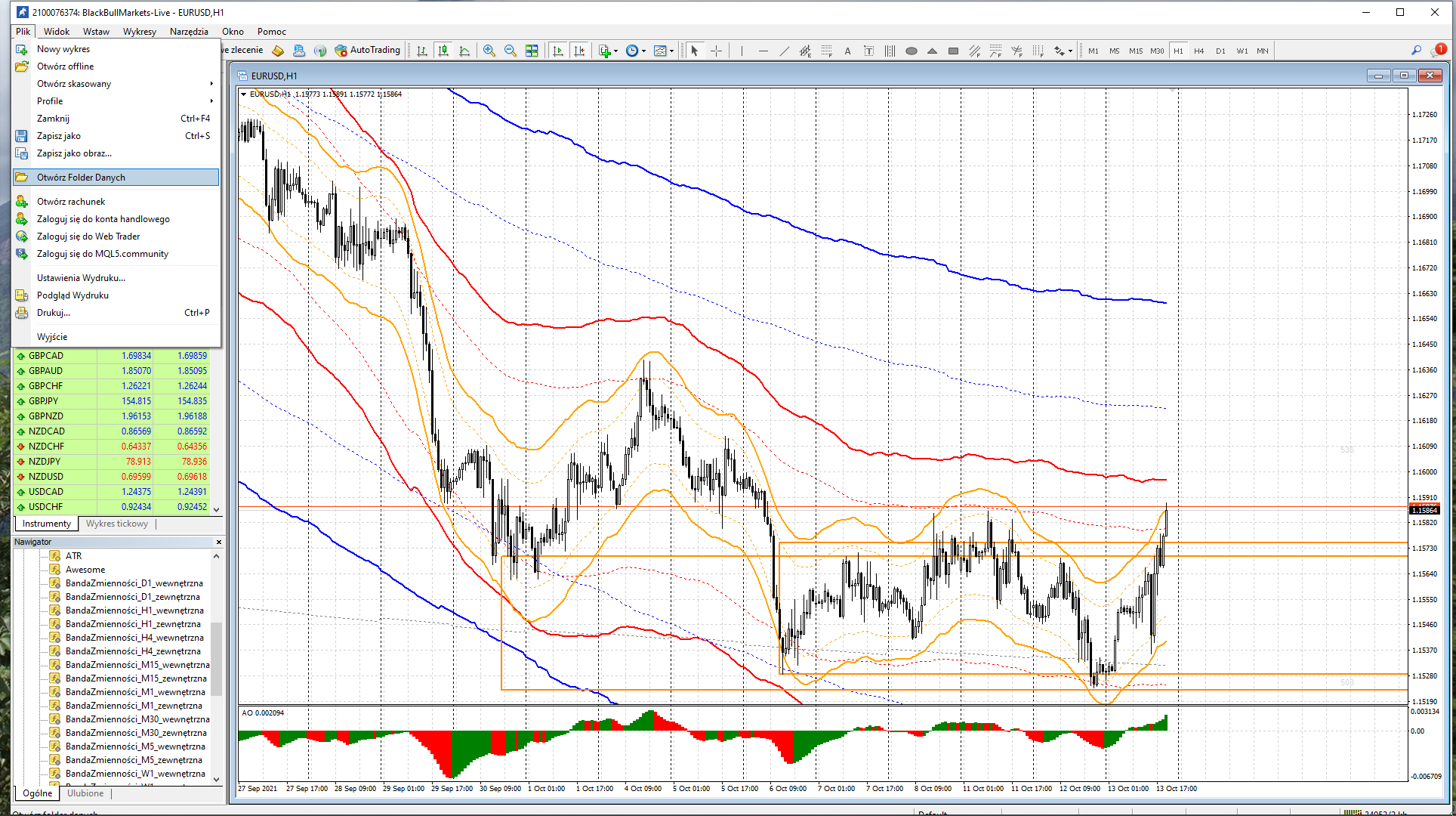The height and width of the screenshot is (816, 1456).
Task: Switch to Wykres tickowy tab
Action: tap(116, 524)
